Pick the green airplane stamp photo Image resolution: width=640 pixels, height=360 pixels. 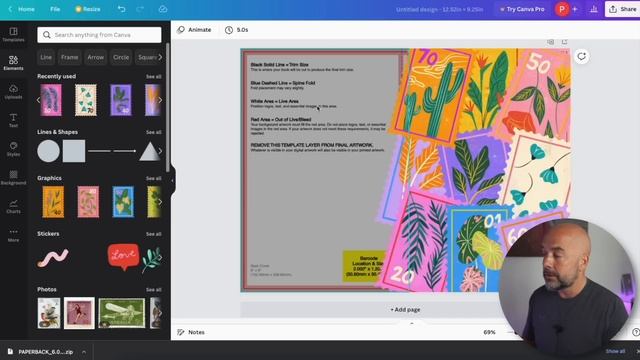[x=122, y=313]
